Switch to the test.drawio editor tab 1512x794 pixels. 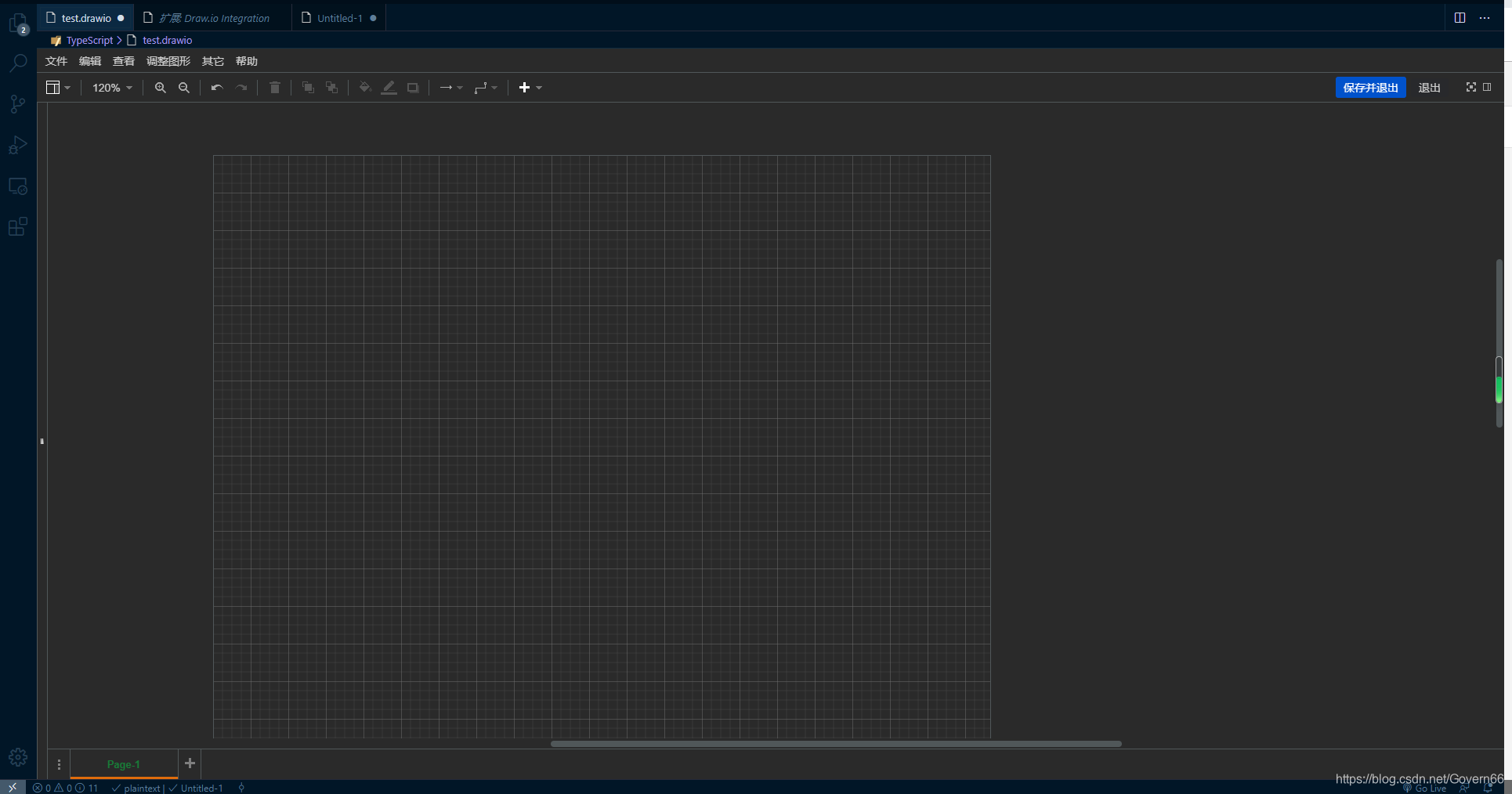[x=85, y=18]
